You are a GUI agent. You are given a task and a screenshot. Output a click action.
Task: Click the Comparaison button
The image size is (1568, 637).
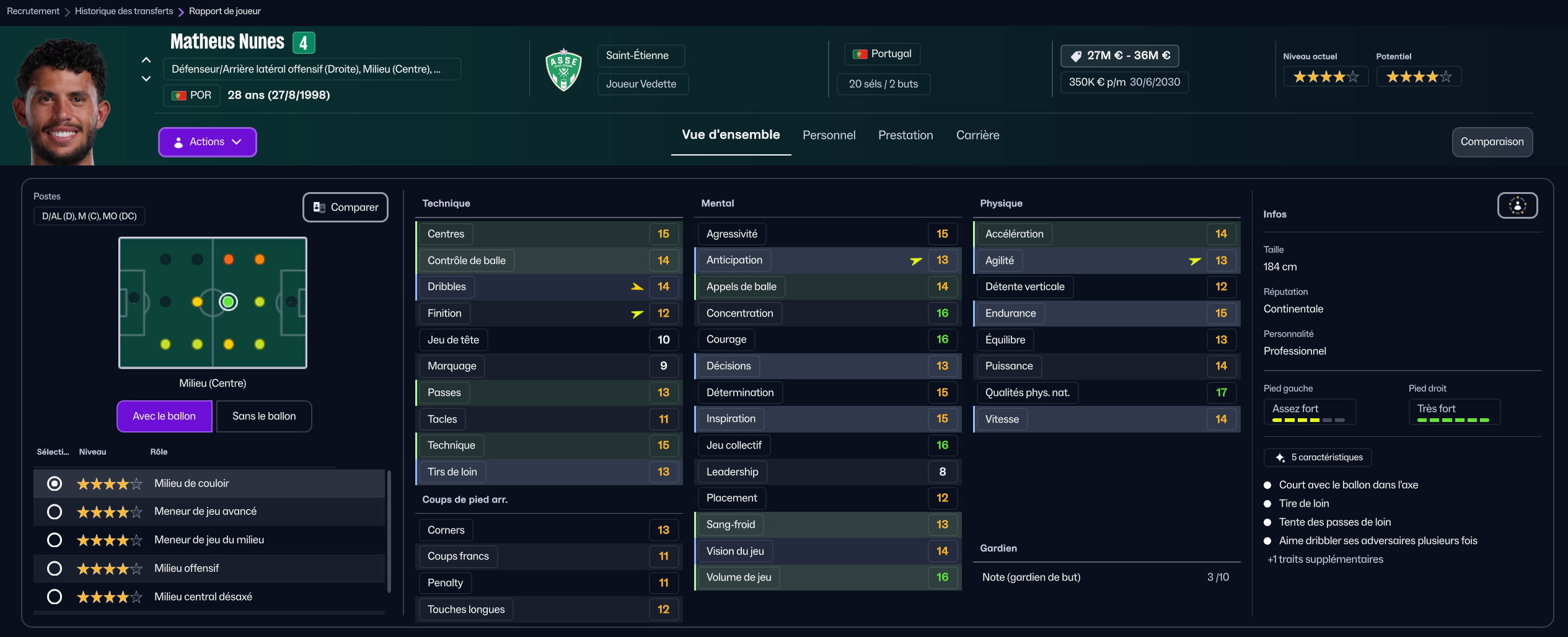(1492, 142)
